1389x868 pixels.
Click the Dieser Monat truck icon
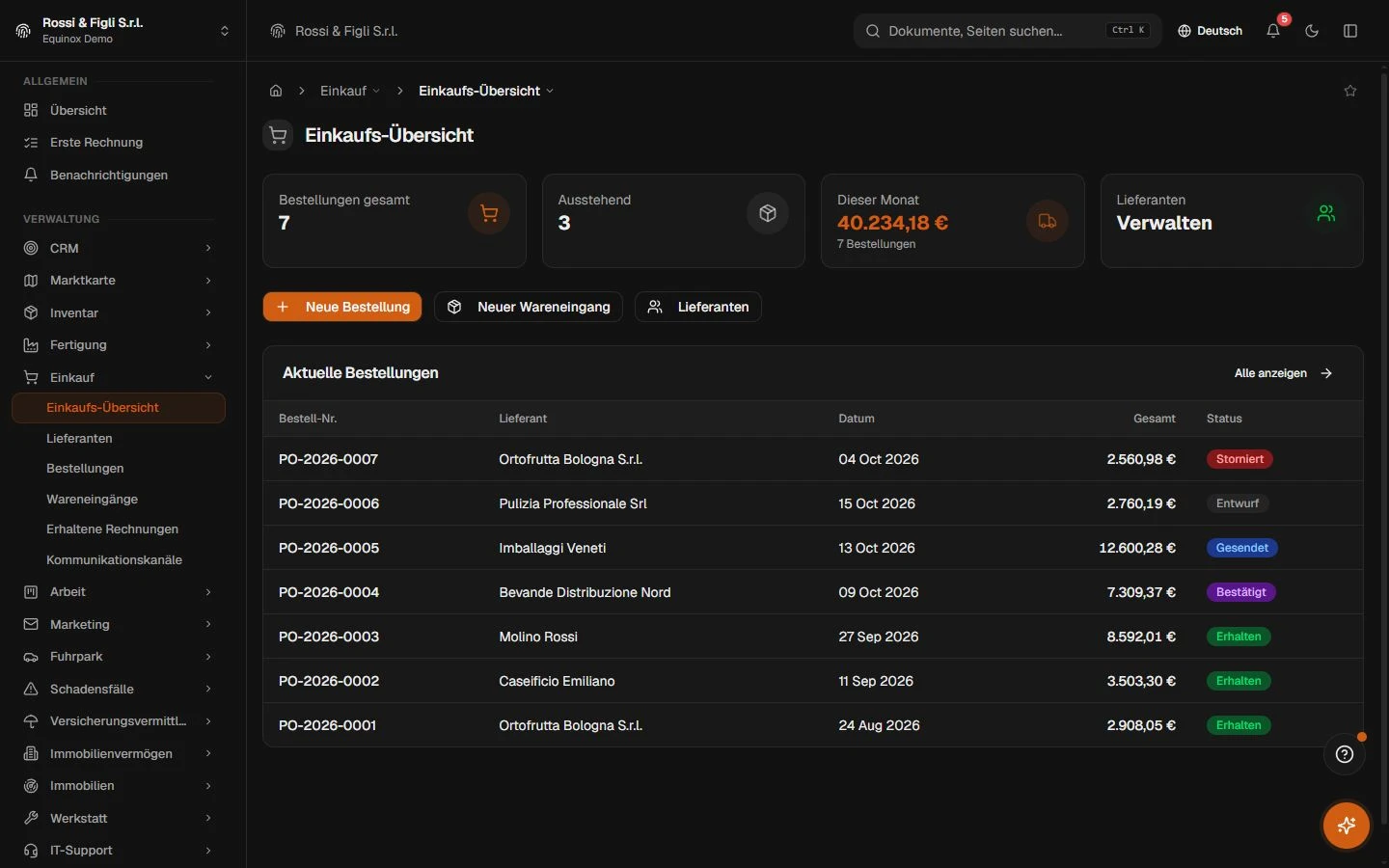(1048, 221)
